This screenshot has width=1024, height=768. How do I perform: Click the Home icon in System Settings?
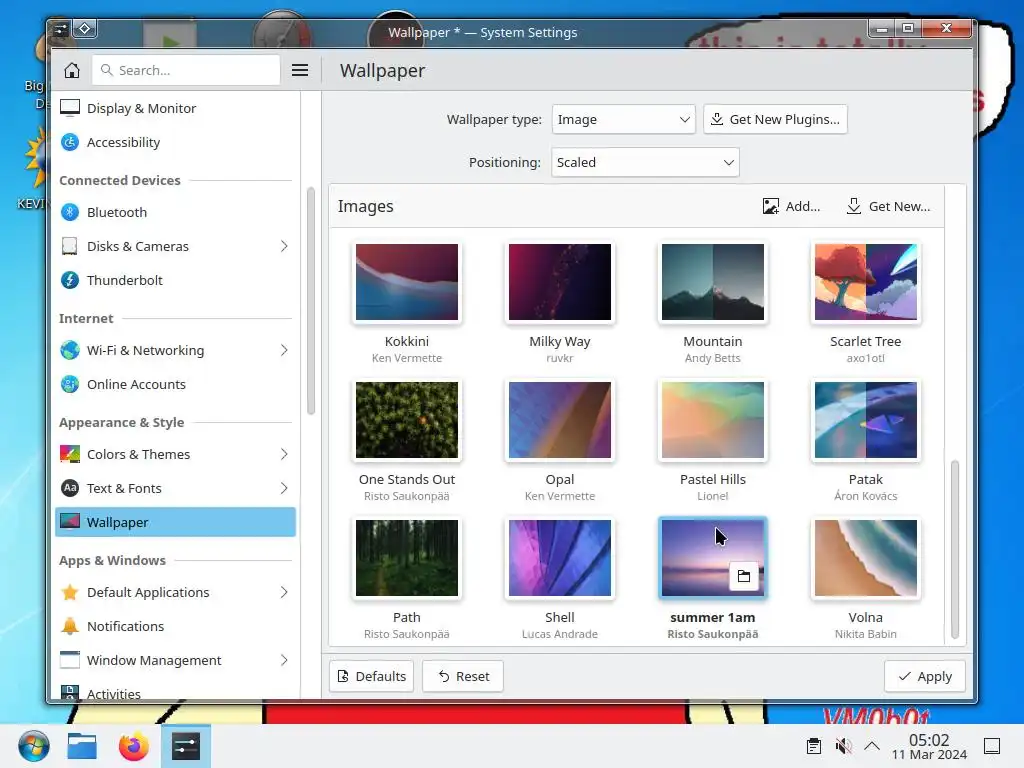pos(72,70)
